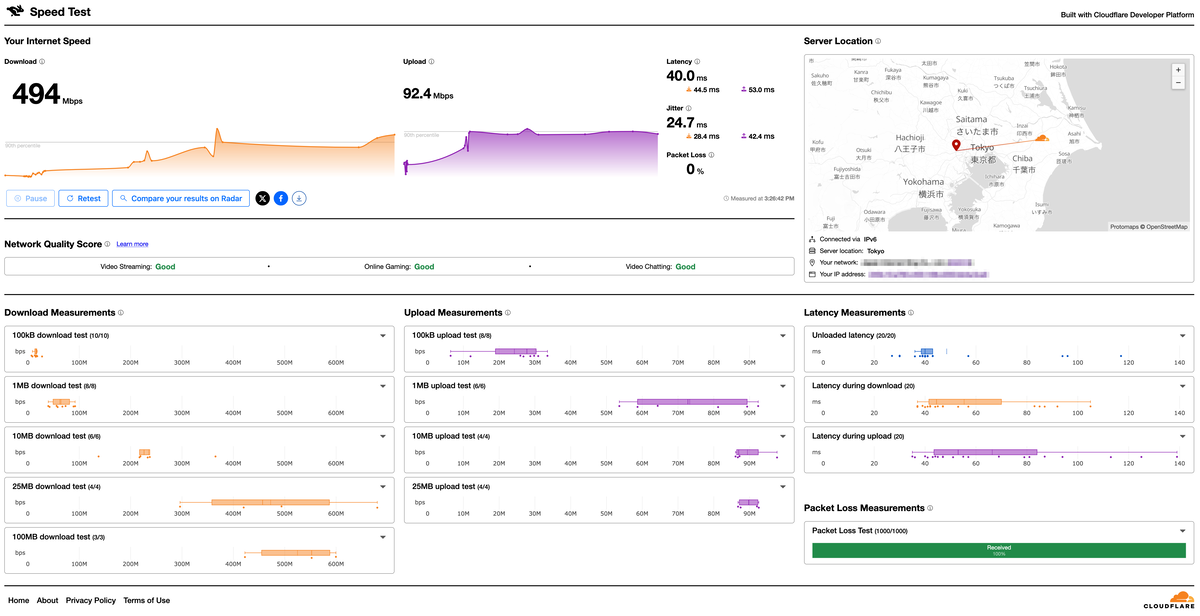Click info icon beside Download Measurements

point(121,313)
